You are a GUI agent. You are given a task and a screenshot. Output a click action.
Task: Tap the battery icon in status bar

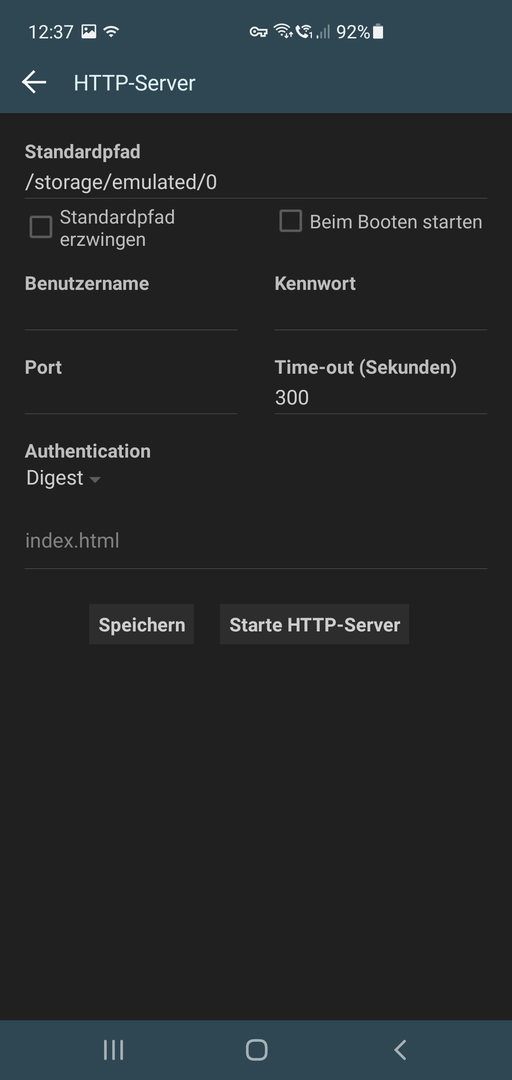click(x=378, y=32)
